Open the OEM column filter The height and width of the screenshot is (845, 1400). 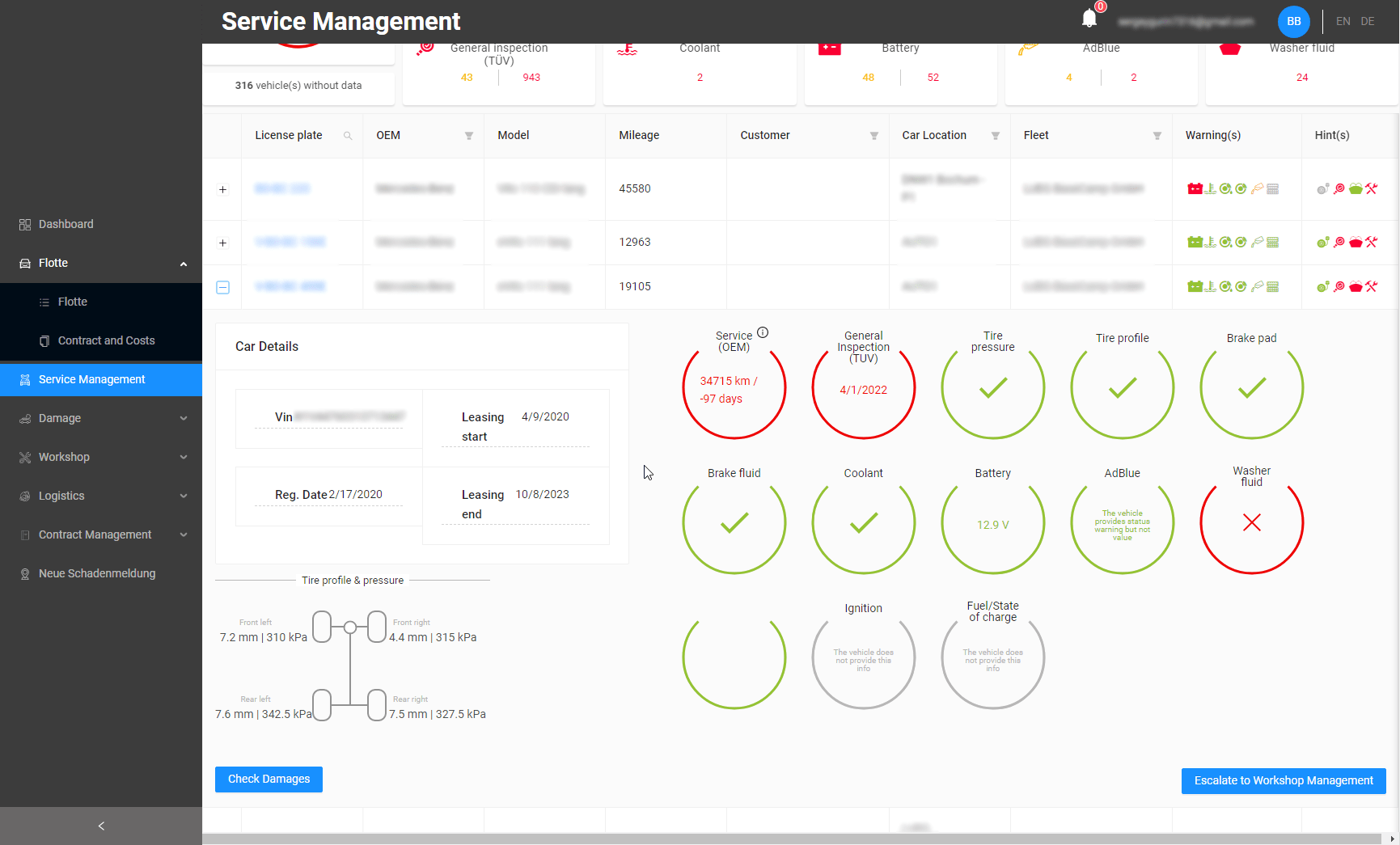click(x=469, y=136)
